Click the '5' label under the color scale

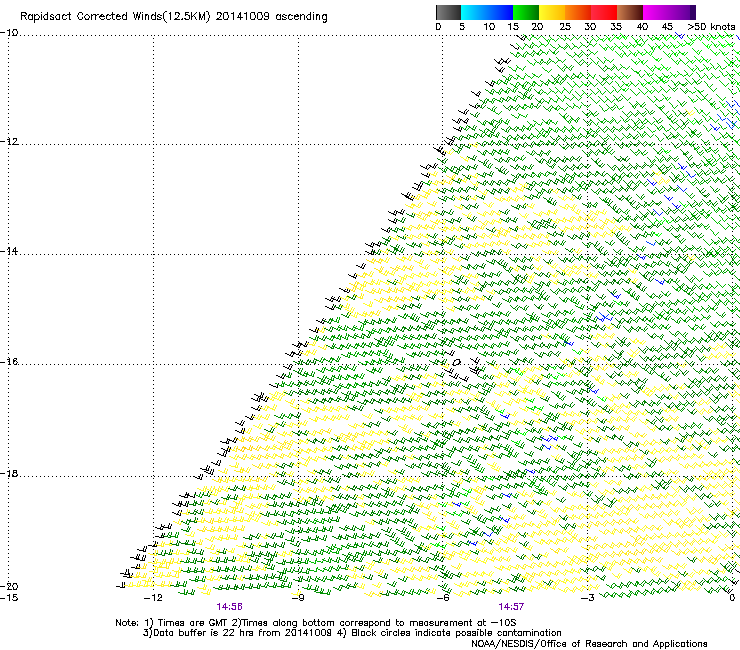[x=462, y=27]
